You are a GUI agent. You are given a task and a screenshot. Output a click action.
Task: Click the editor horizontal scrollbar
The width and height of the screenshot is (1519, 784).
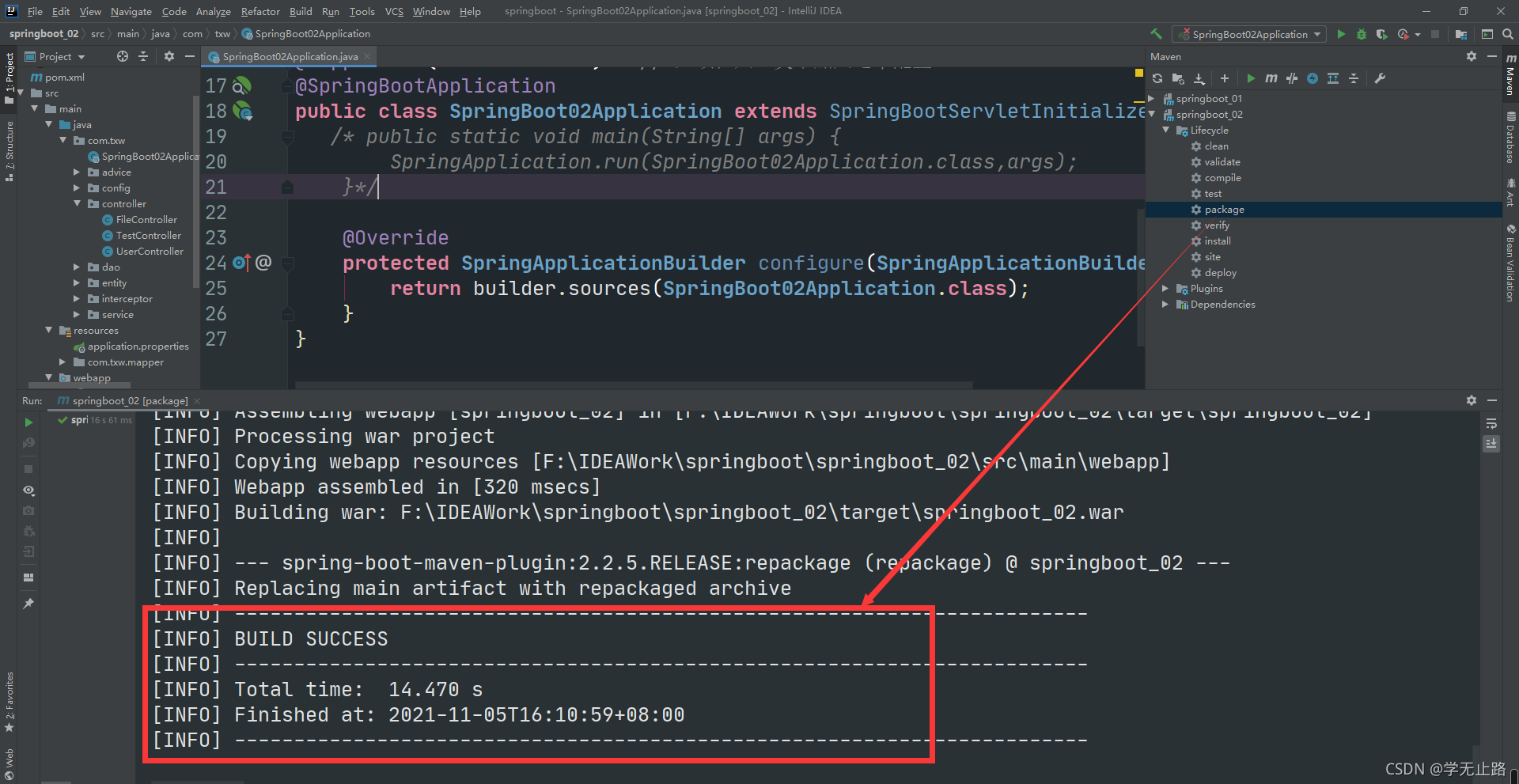[x=633, y=385]
